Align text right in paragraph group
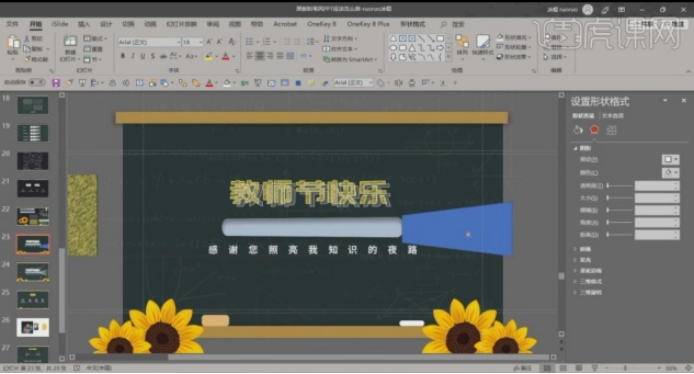 [x=270, y=56]
